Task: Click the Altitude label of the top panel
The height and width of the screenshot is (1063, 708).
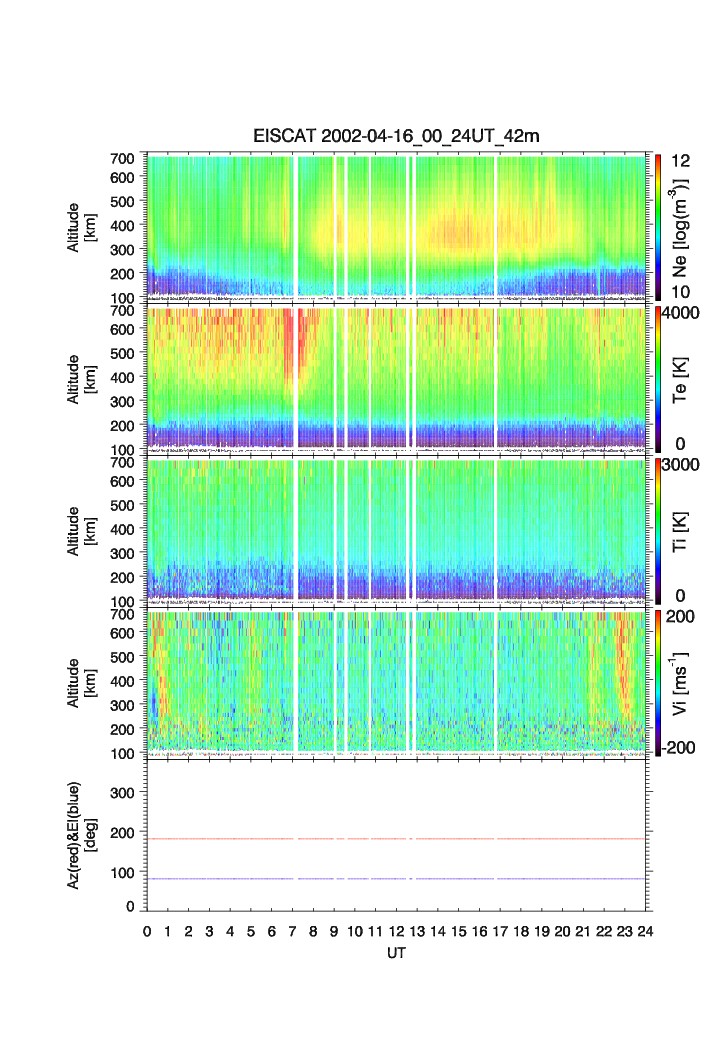Action: [x=81, y=224]
